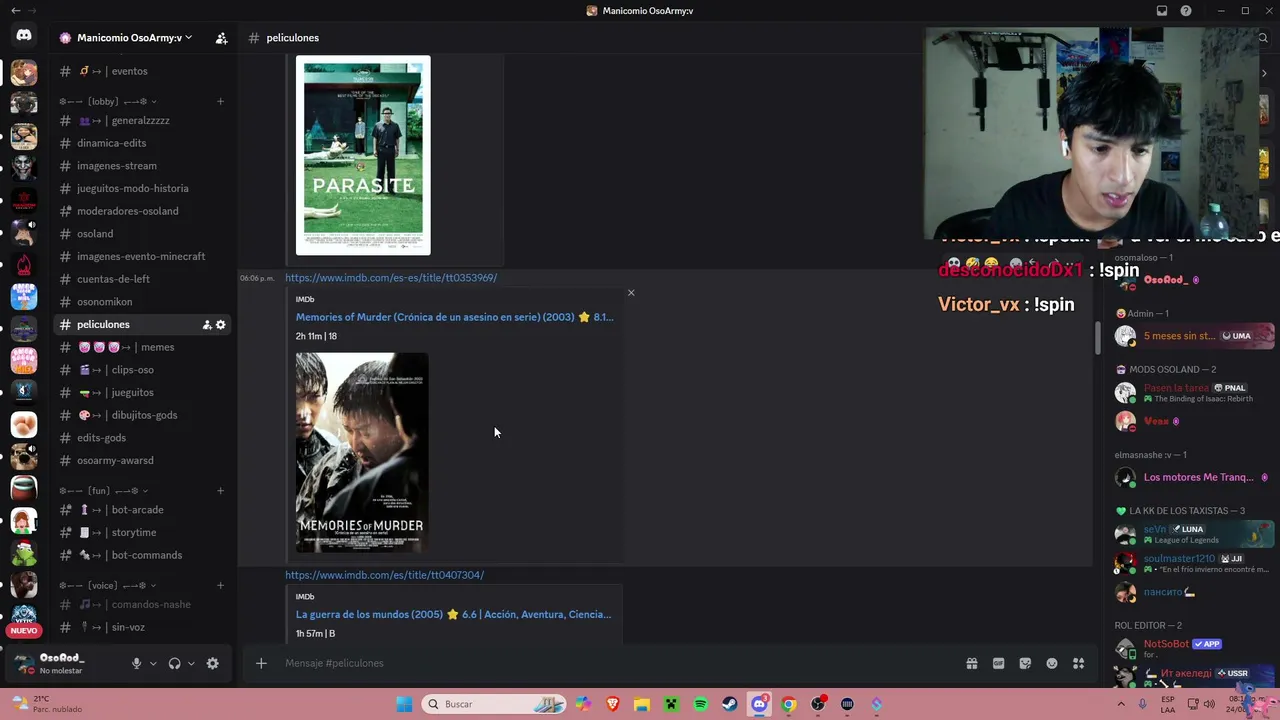1280x720 pixels.
Task: Open the apps launcher icon in message bar
Action: coord(1078,663)
